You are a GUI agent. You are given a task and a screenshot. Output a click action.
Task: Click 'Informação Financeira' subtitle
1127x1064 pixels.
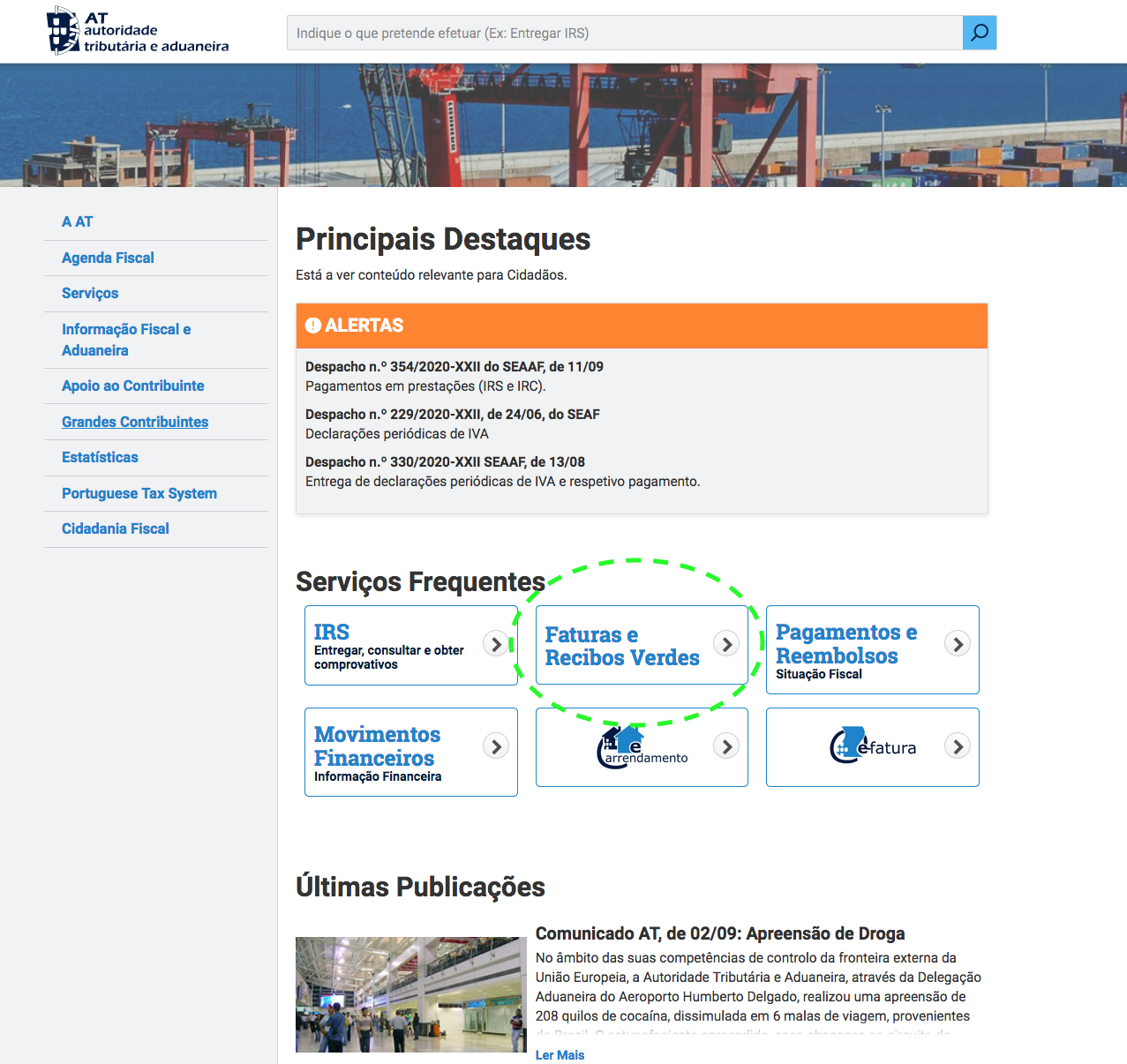pos(378,776)
